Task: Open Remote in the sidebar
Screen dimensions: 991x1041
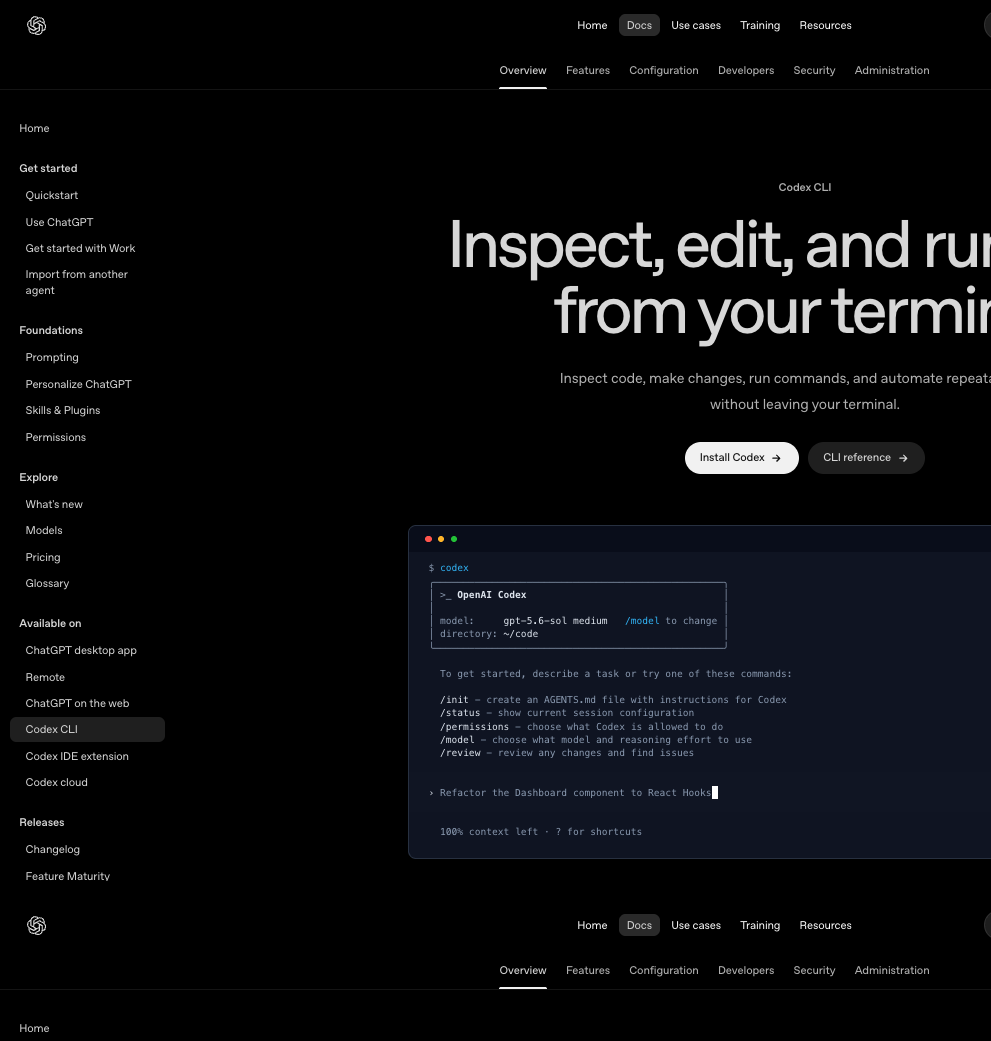Action: (x=45, y=677)
